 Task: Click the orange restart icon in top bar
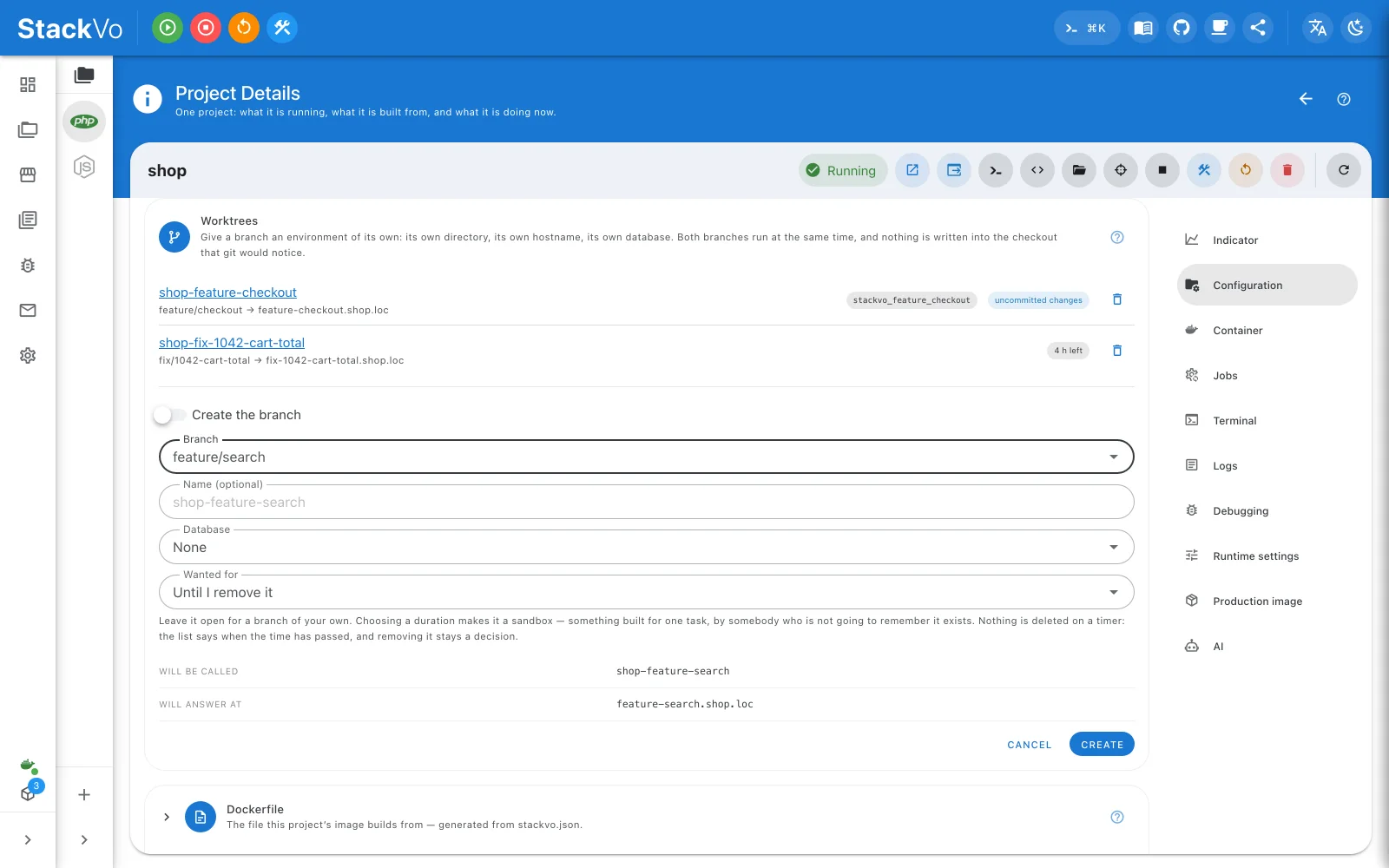click(244, 28)
